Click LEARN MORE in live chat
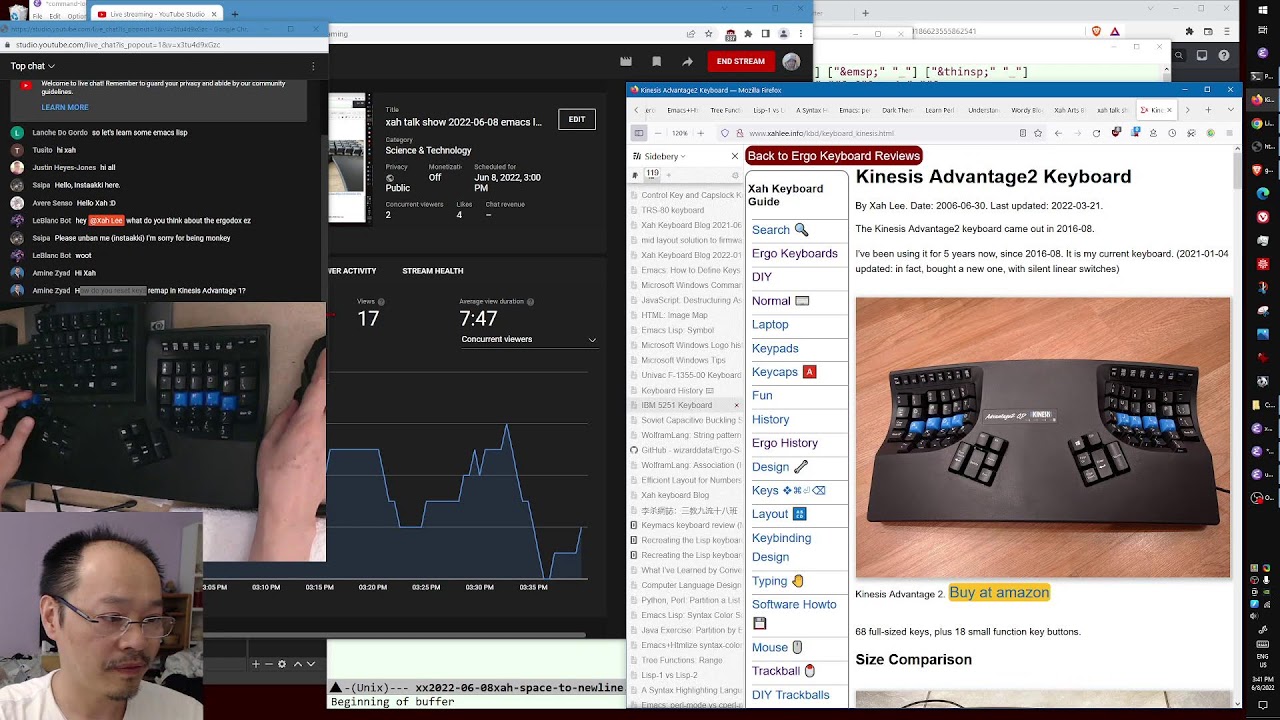The image size is (1280, 720). (x=65, y=107)
